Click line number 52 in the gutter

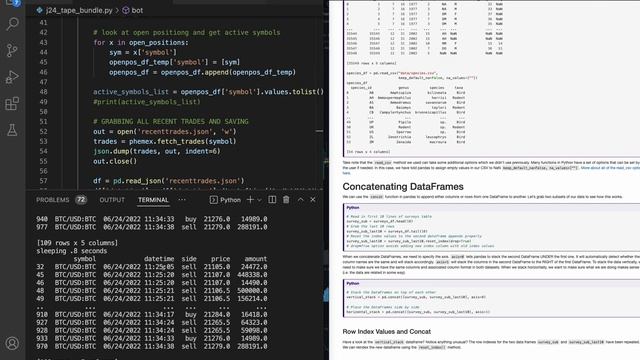(x=43, y=131)
